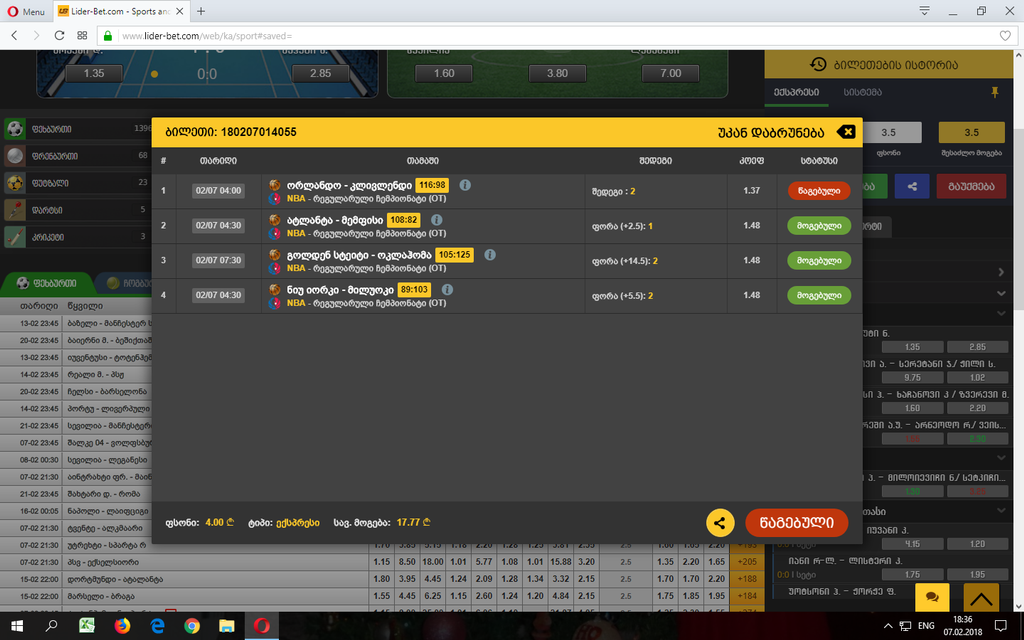Screen dimensions: 1024x640
Task: Jump to page top with up arrow
Action: click(x=981, y=597)
